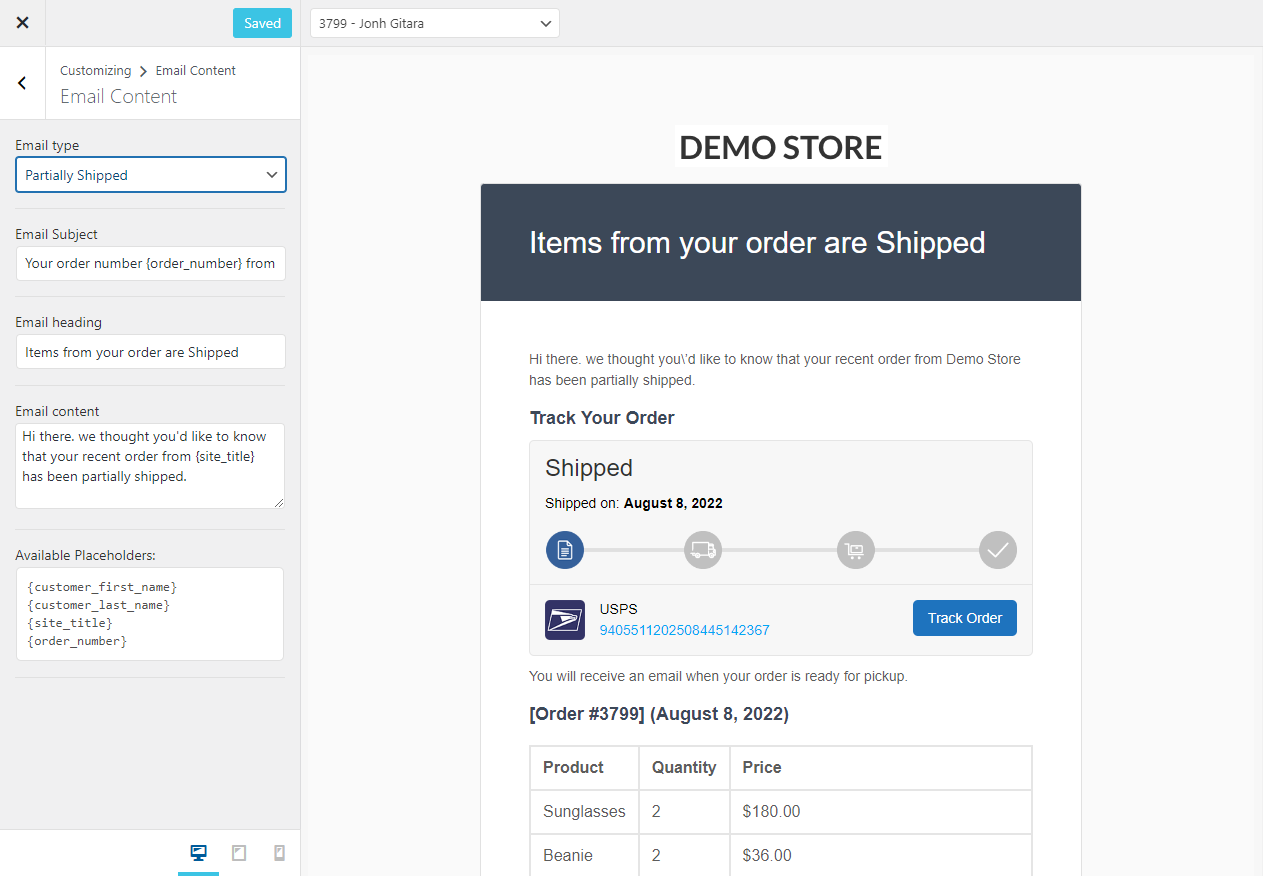Click the Customizing breadcrumb link
Screen dimensions: 1263x876
(x=95, y=70)
